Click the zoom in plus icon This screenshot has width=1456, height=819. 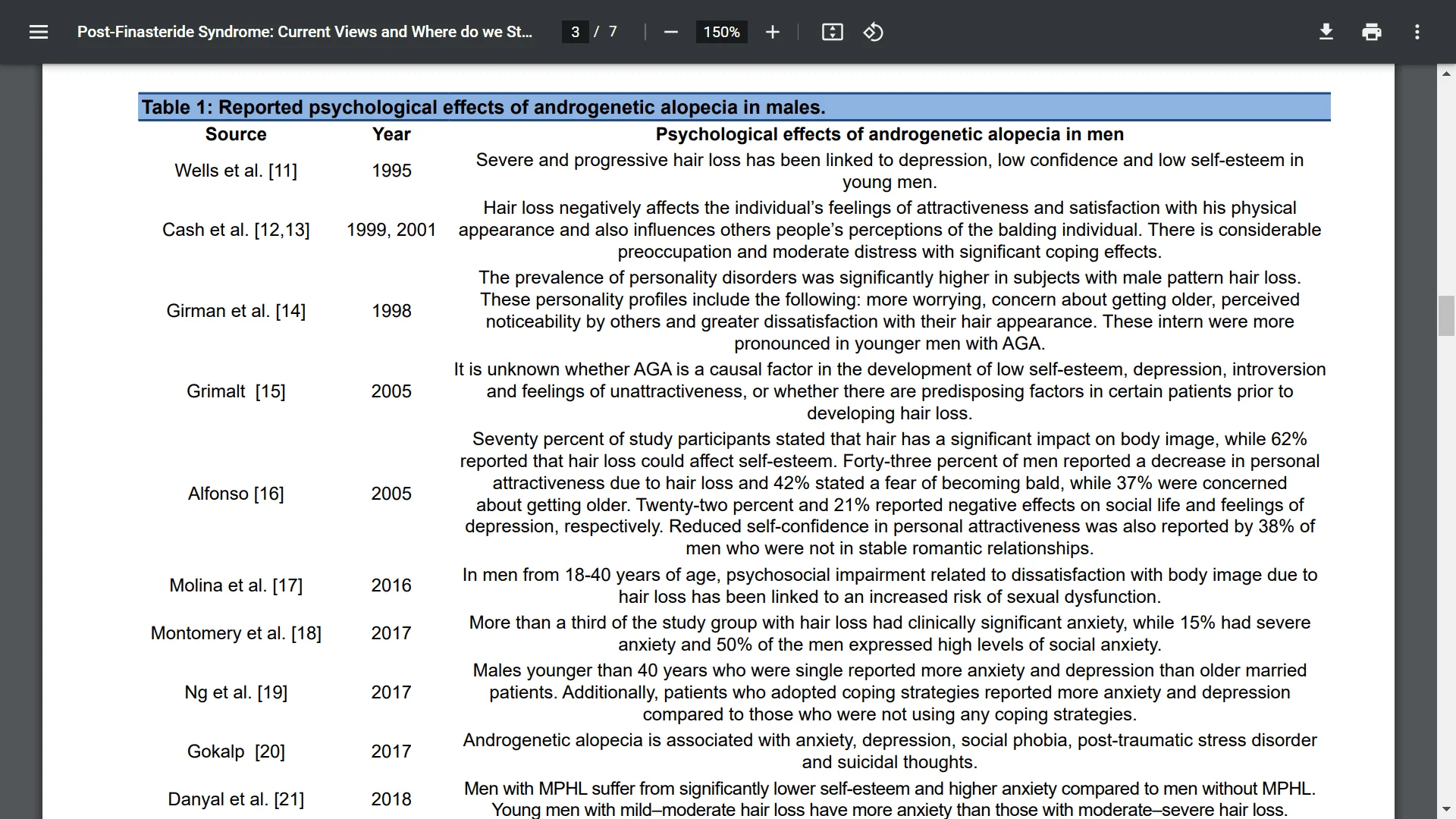(772, 32)
